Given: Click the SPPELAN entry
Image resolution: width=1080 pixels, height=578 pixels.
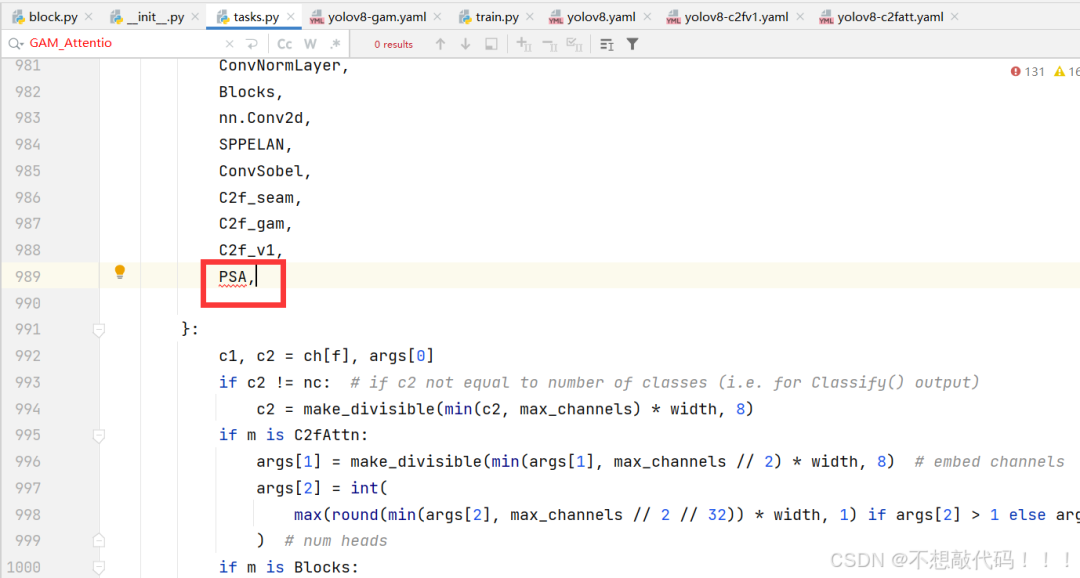Looking at the screenshot, I should (x=251, y=144).
